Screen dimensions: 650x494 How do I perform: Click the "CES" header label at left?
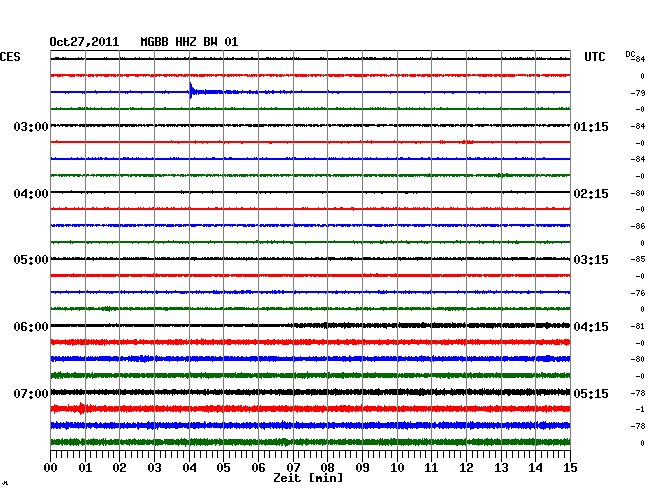tap(10, 57)
